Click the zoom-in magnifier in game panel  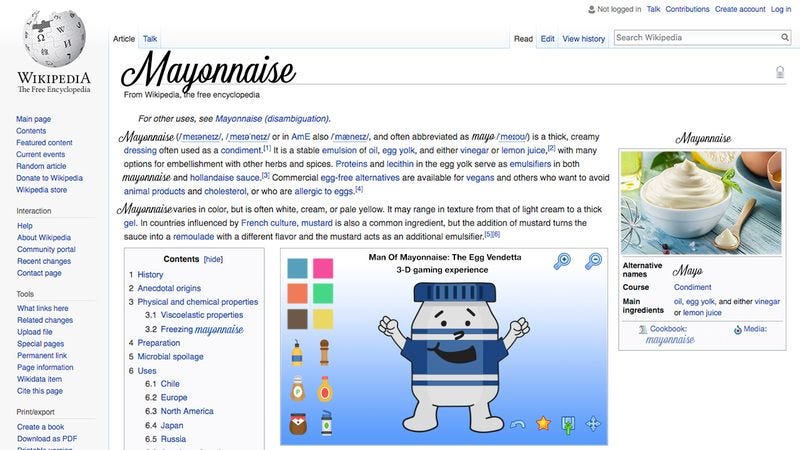click(562, 261)
